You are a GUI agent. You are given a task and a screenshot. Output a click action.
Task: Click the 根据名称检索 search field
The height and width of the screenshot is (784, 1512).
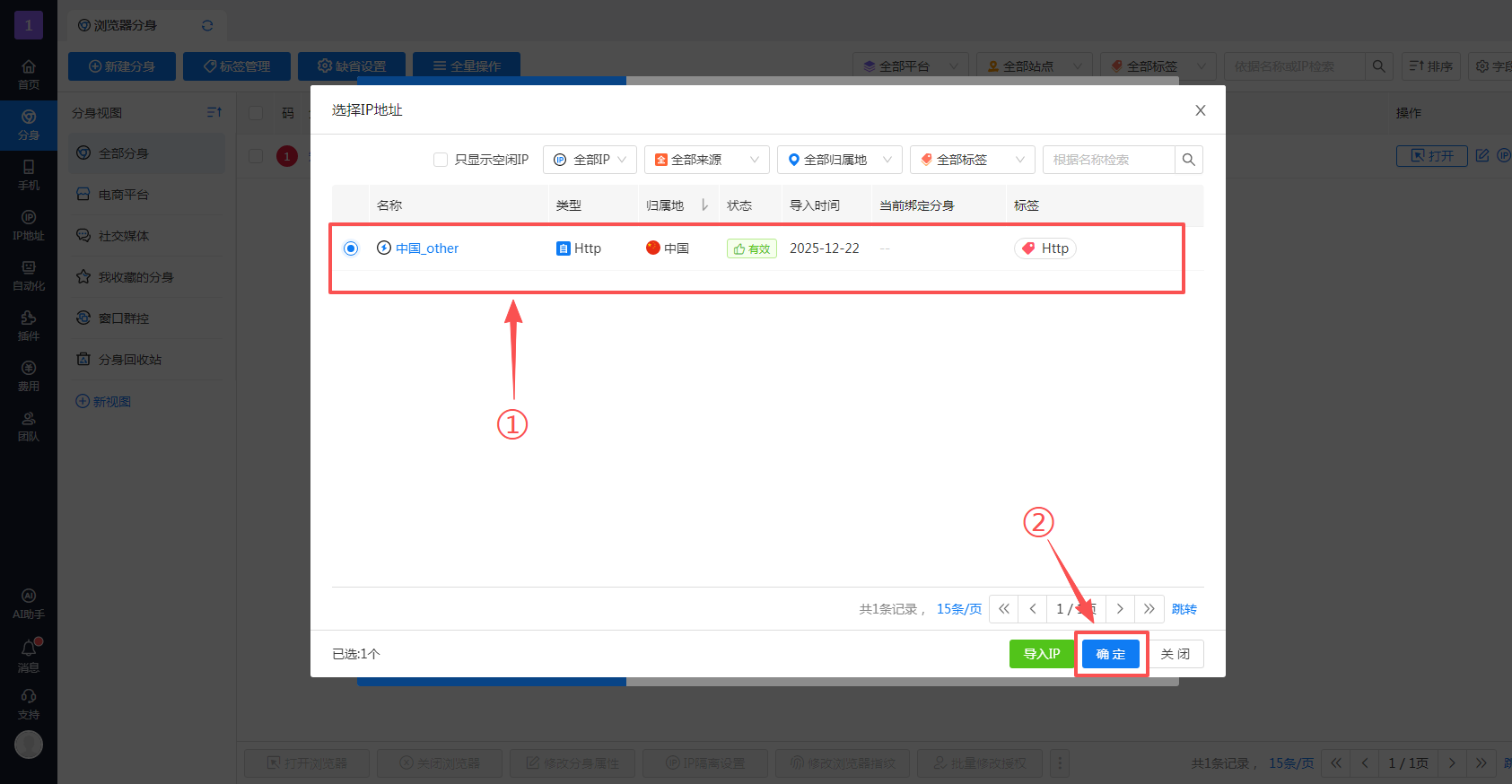1109,160
